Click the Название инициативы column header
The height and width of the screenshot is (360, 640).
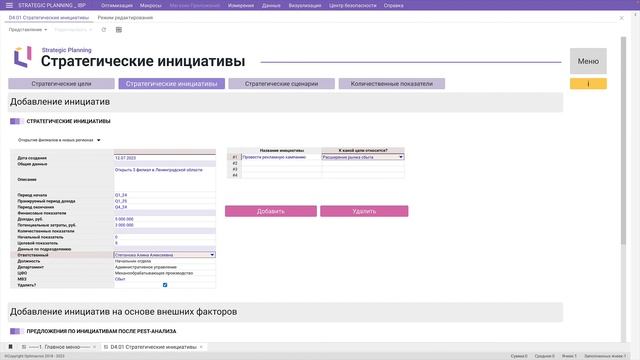point(281,151)
